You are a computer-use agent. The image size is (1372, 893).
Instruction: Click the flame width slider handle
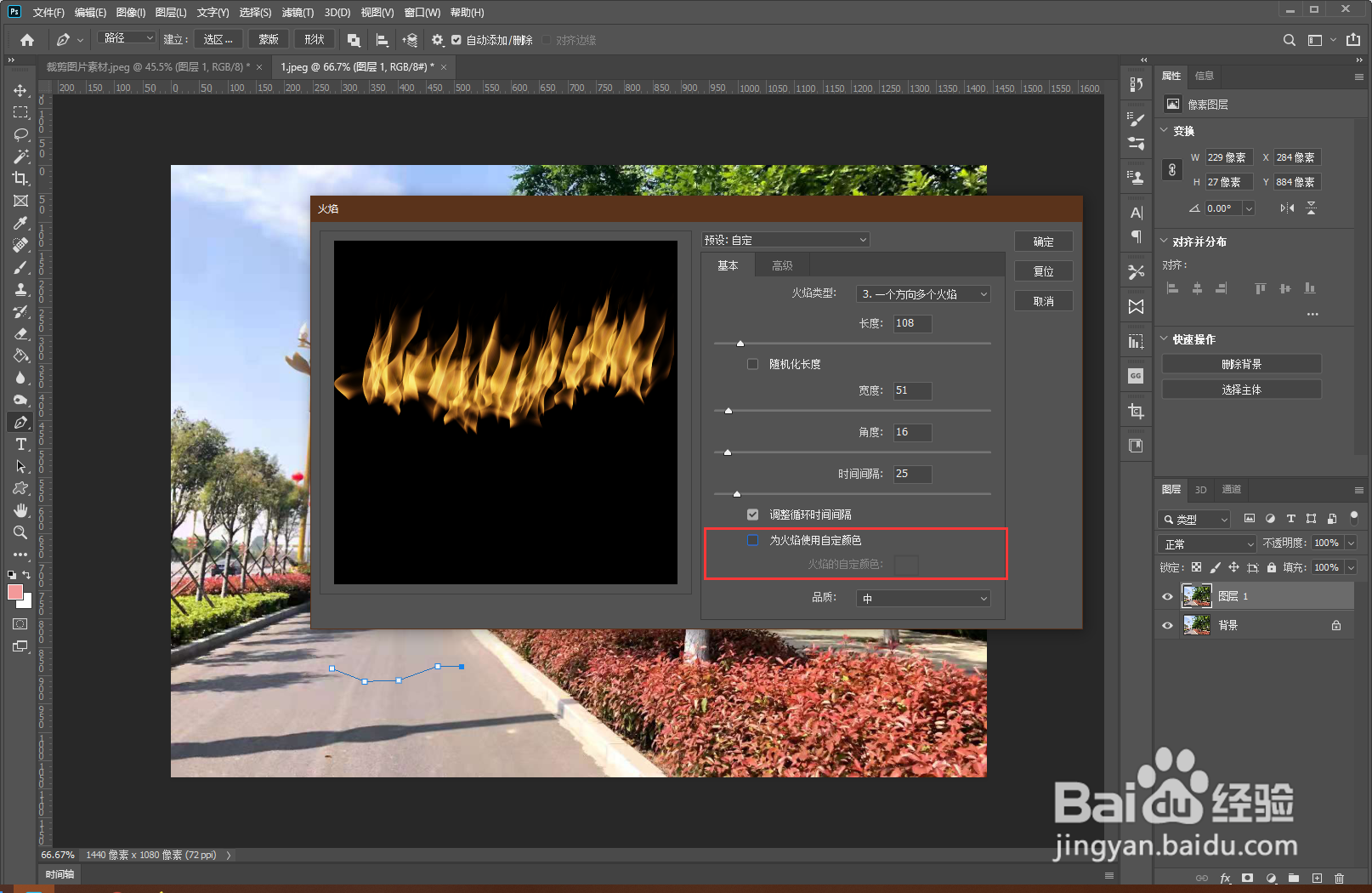point(729,411)
